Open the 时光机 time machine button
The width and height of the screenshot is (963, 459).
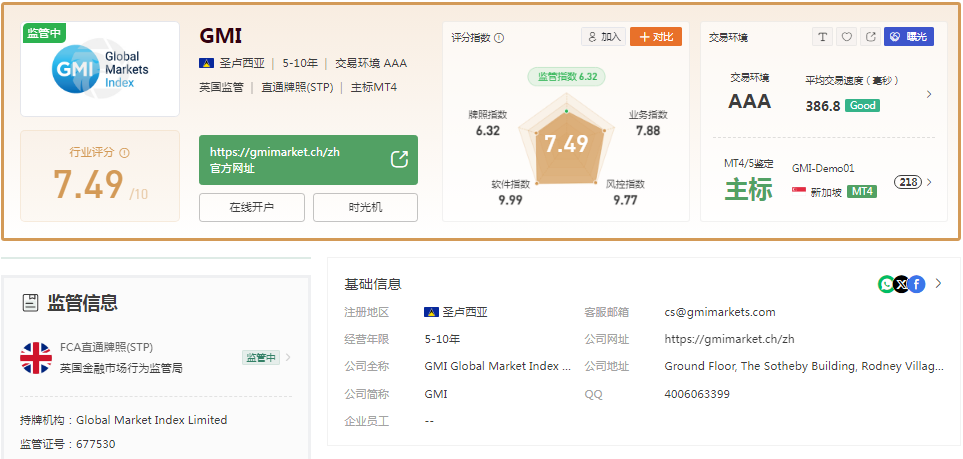(365, 207)
